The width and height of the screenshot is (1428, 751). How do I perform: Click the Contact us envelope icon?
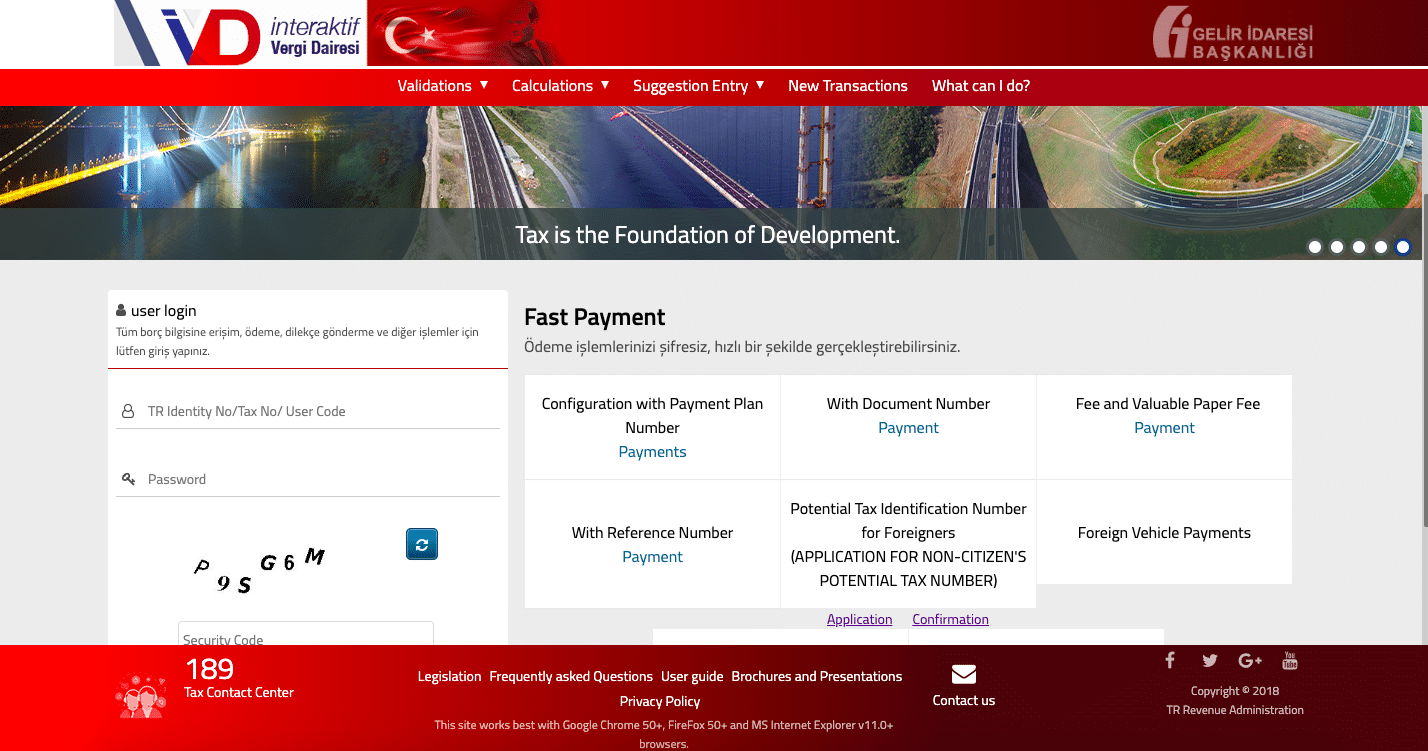click(964, 674)
